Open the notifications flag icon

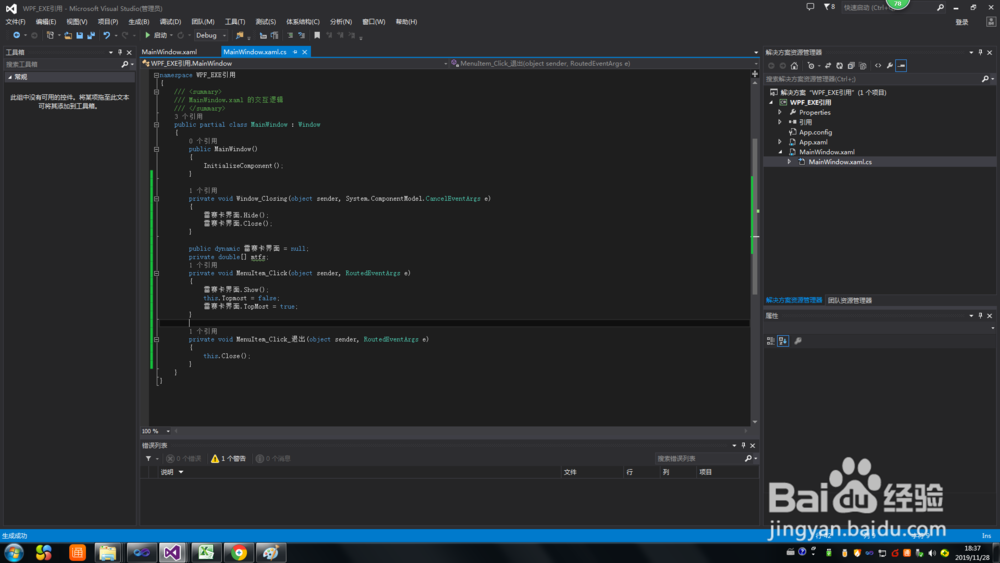827,7
